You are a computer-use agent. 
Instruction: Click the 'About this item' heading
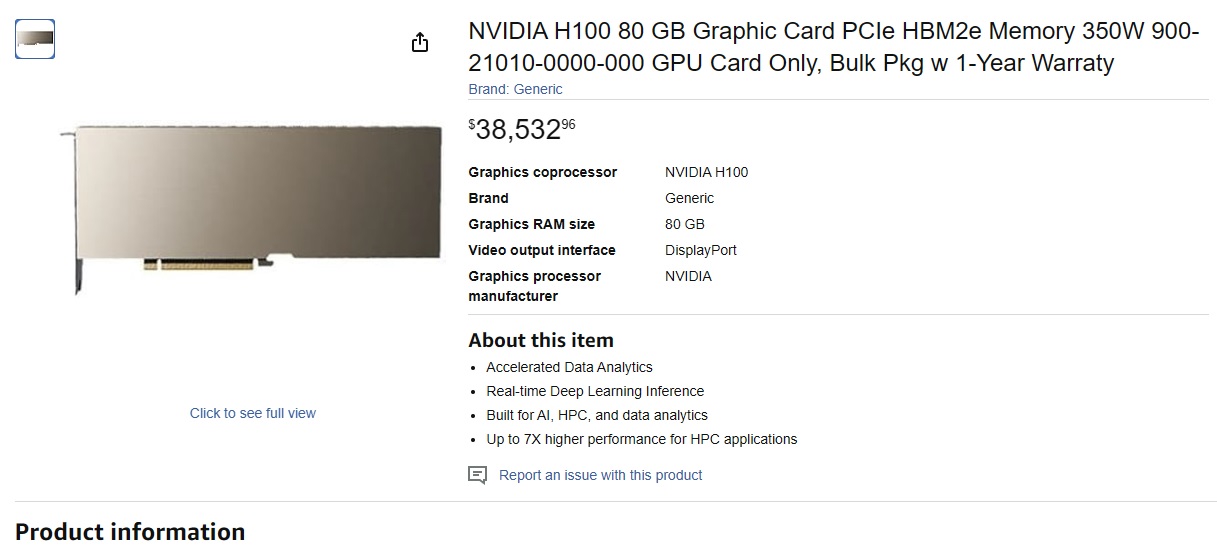tap(540, 340)
